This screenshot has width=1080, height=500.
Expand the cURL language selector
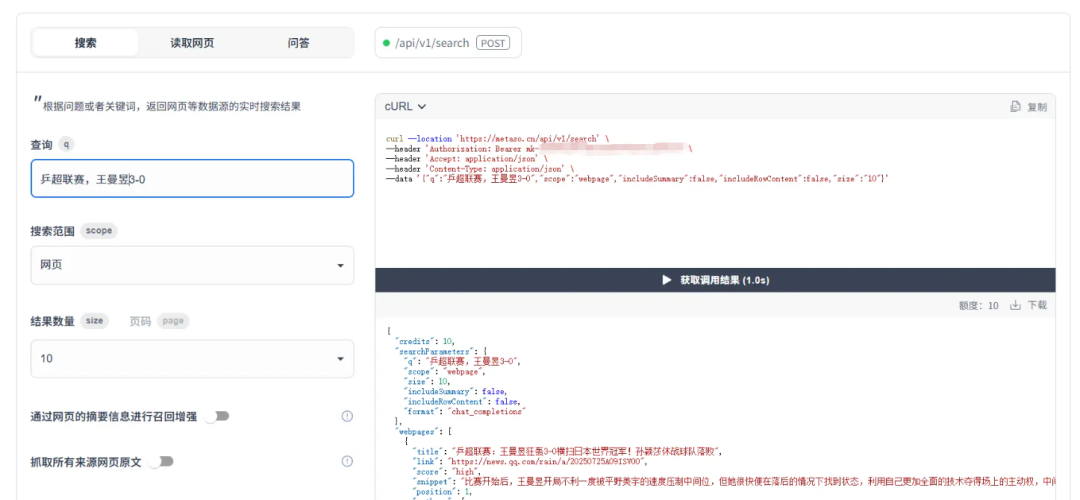(x=405, y=106)
